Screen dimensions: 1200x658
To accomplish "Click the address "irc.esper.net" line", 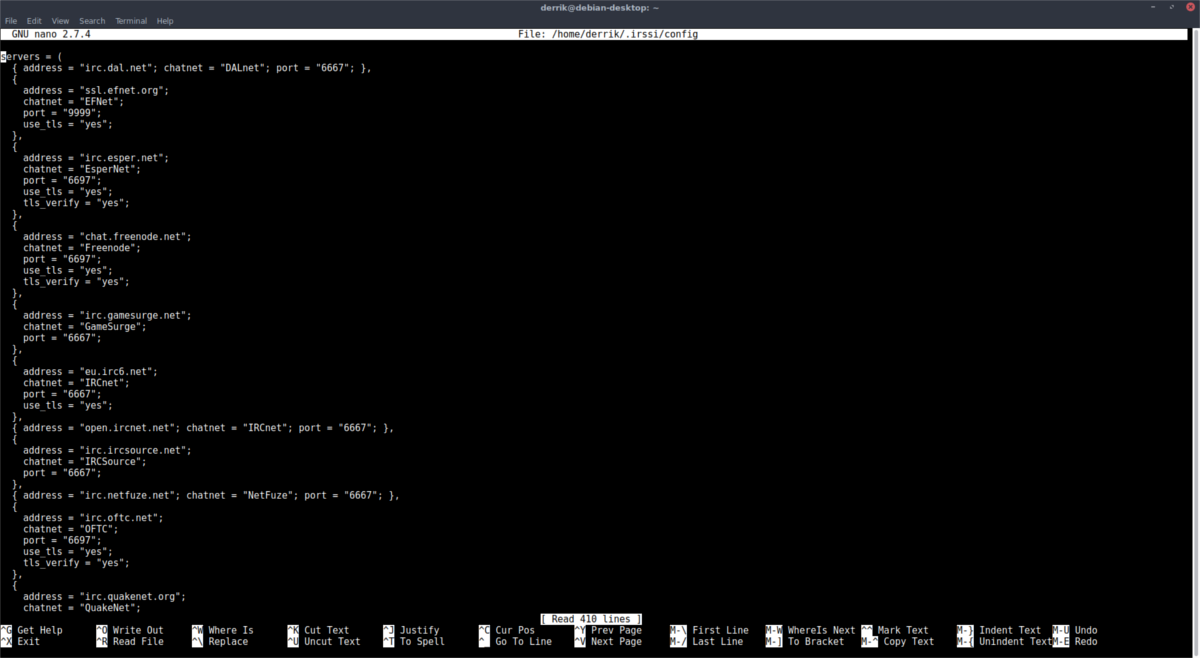I will click(96, 158).
